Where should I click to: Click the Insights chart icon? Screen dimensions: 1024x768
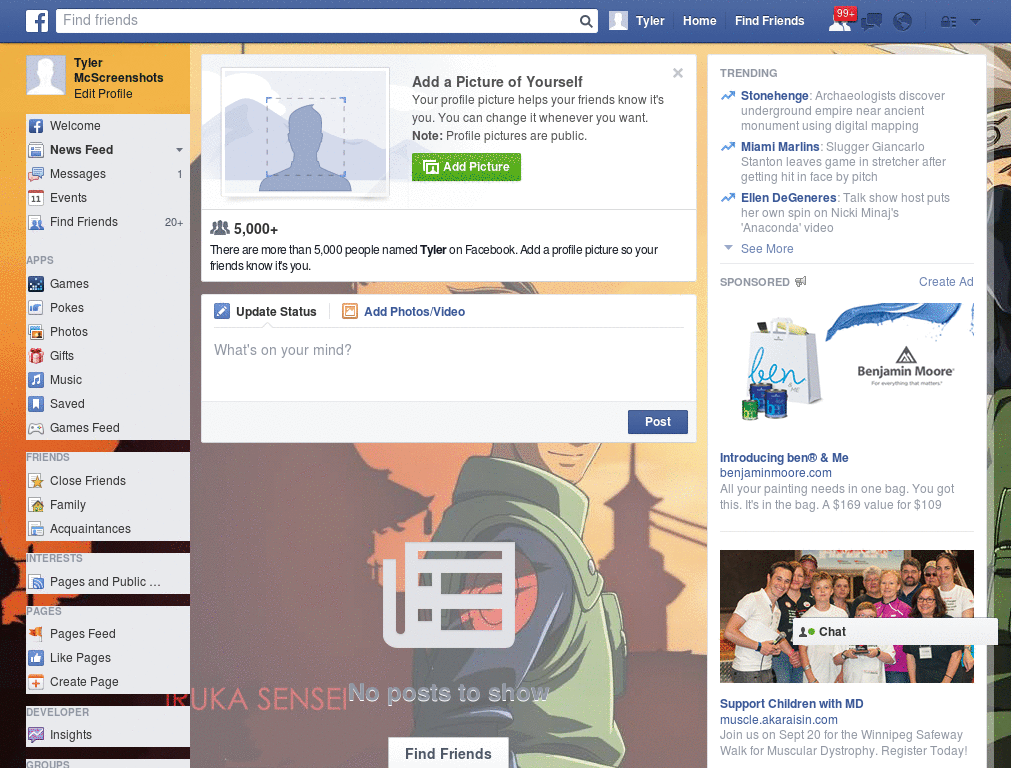pyautogui.click(x=36, y=735)
